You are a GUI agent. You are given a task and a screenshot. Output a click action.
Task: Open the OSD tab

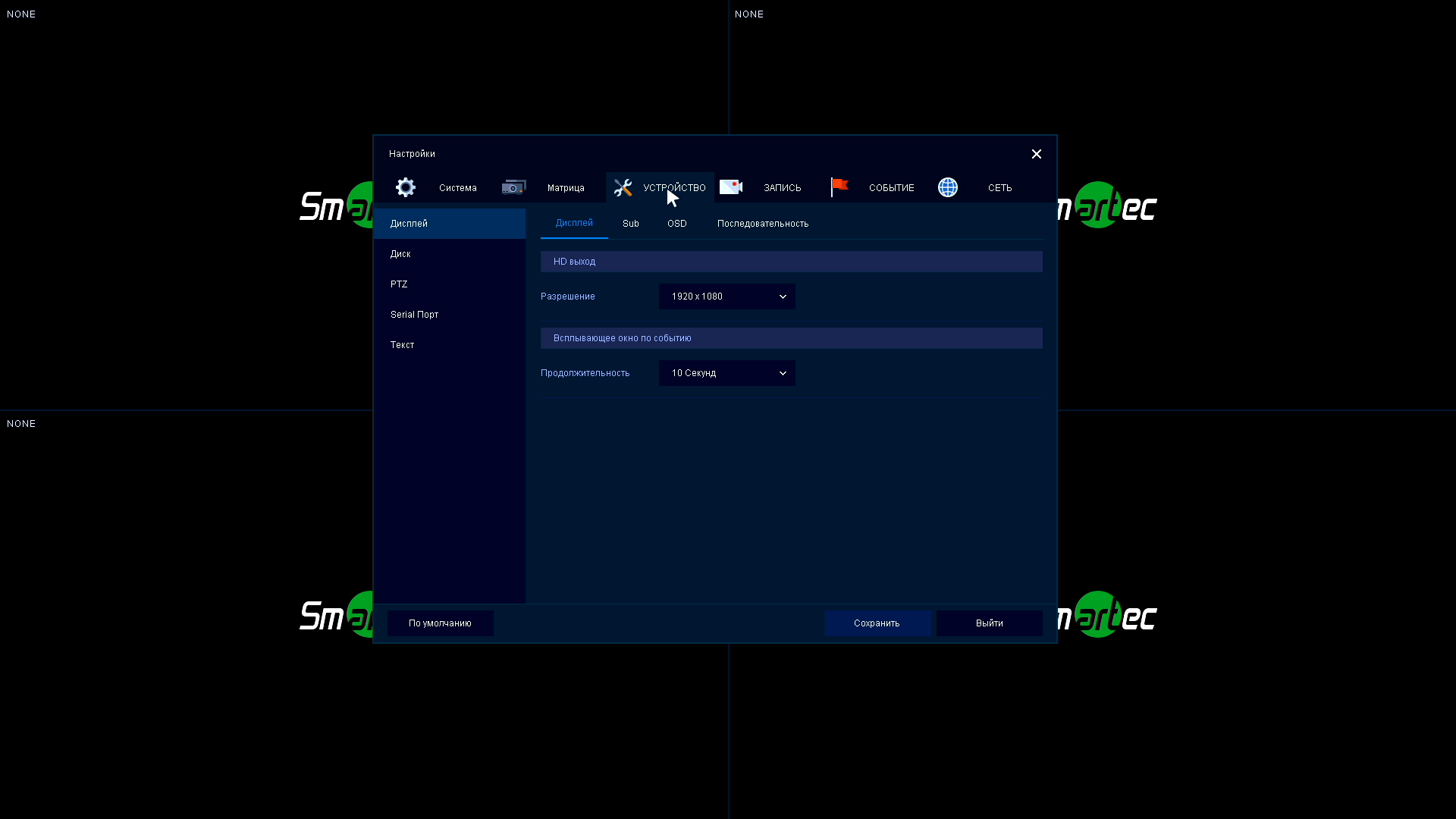pyautogui.click(x=676, y=224)
